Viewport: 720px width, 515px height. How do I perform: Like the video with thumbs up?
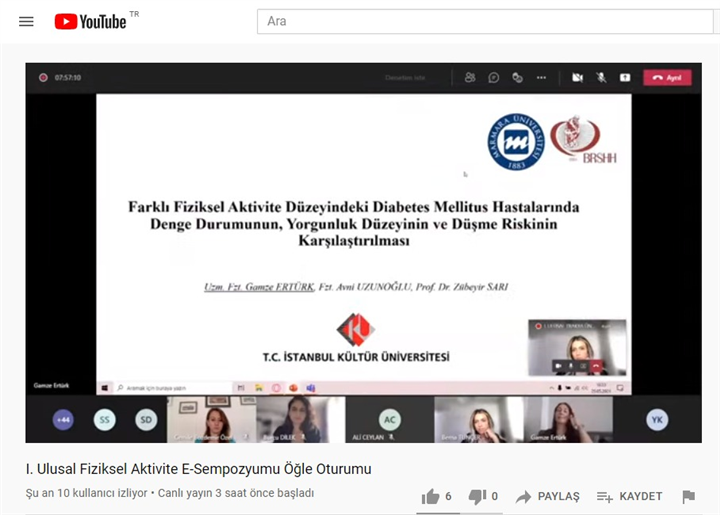[431, 496]
